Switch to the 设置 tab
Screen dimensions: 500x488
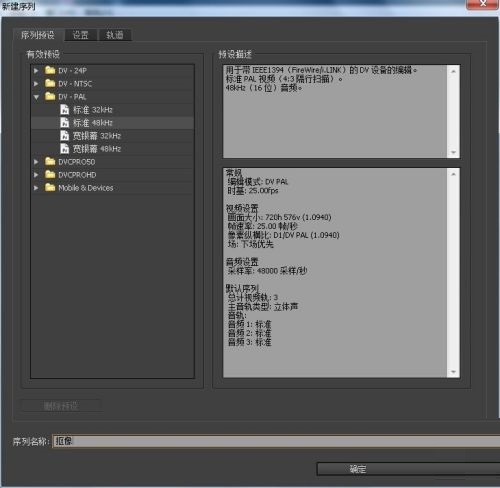click(81, 35)
